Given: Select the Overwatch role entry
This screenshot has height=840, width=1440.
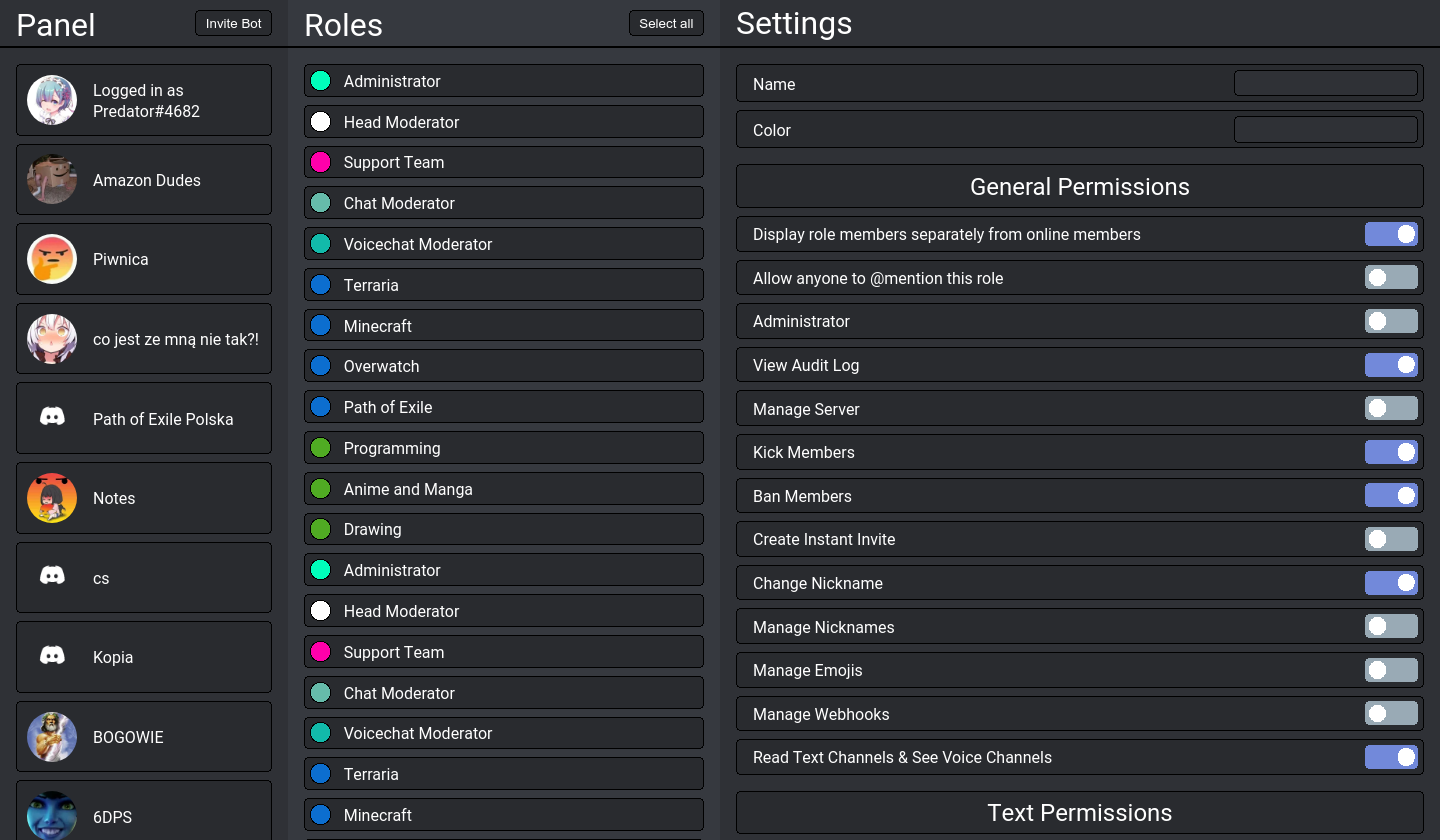Looking at the screenshot, I should [x=503, y=366].
